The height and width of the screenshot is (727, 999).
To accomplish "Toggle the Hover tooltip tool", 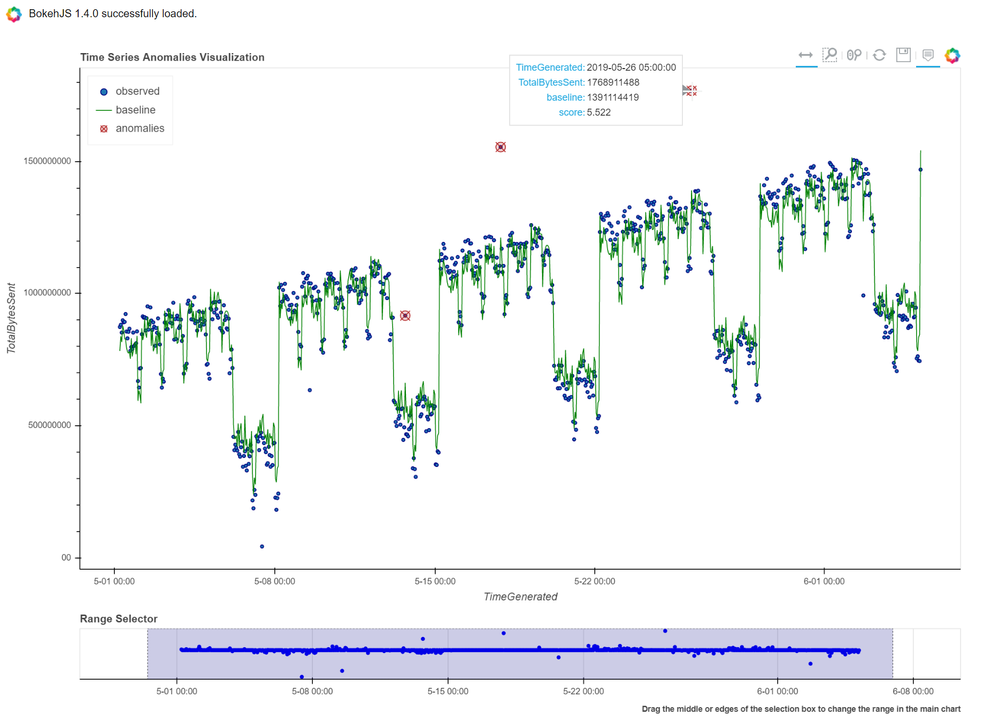I will point(928,55).
